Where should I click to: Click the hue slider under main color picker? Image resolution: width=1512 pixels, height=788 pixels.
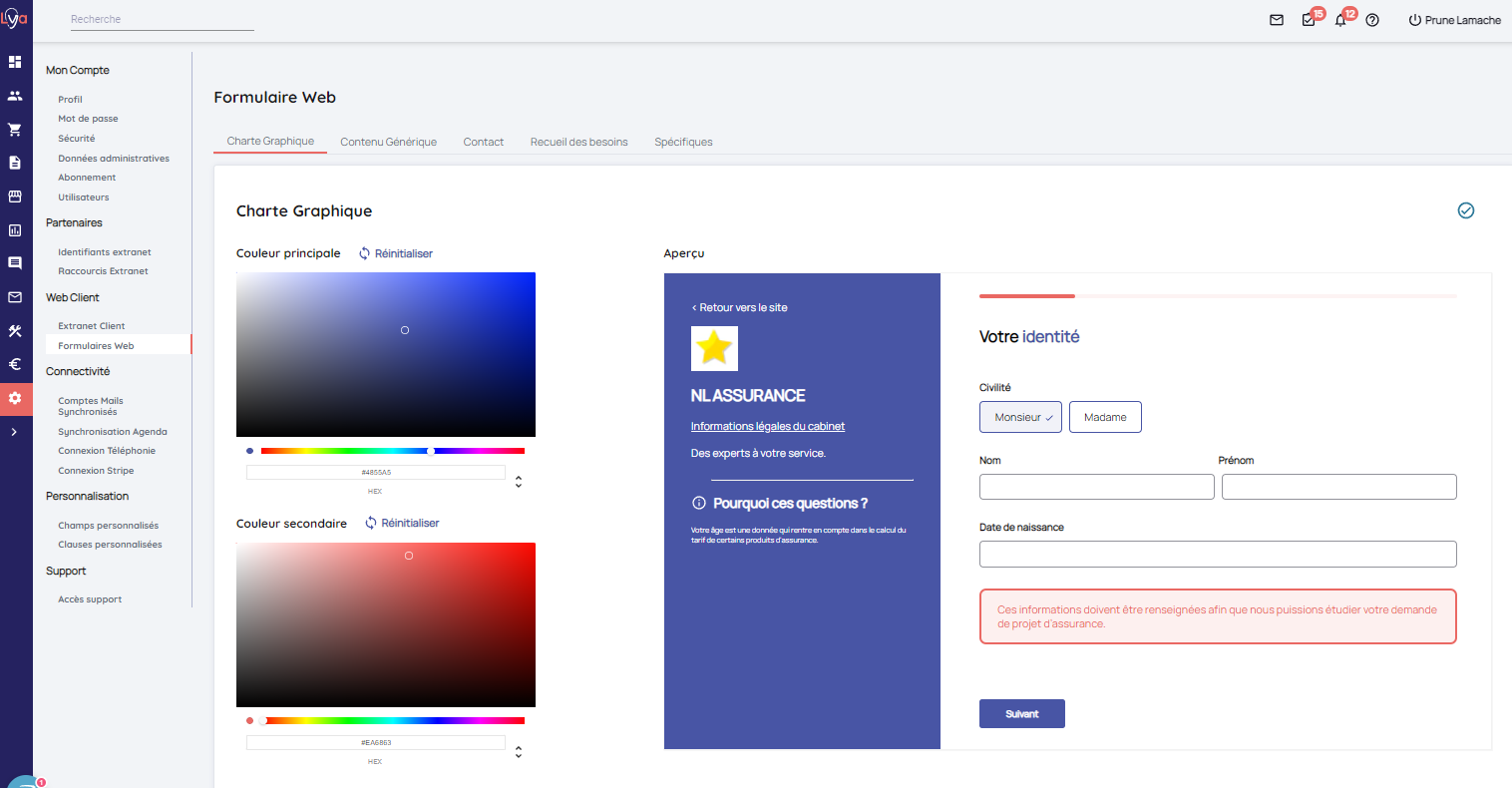pyautogui.click(x=392, y=451)
